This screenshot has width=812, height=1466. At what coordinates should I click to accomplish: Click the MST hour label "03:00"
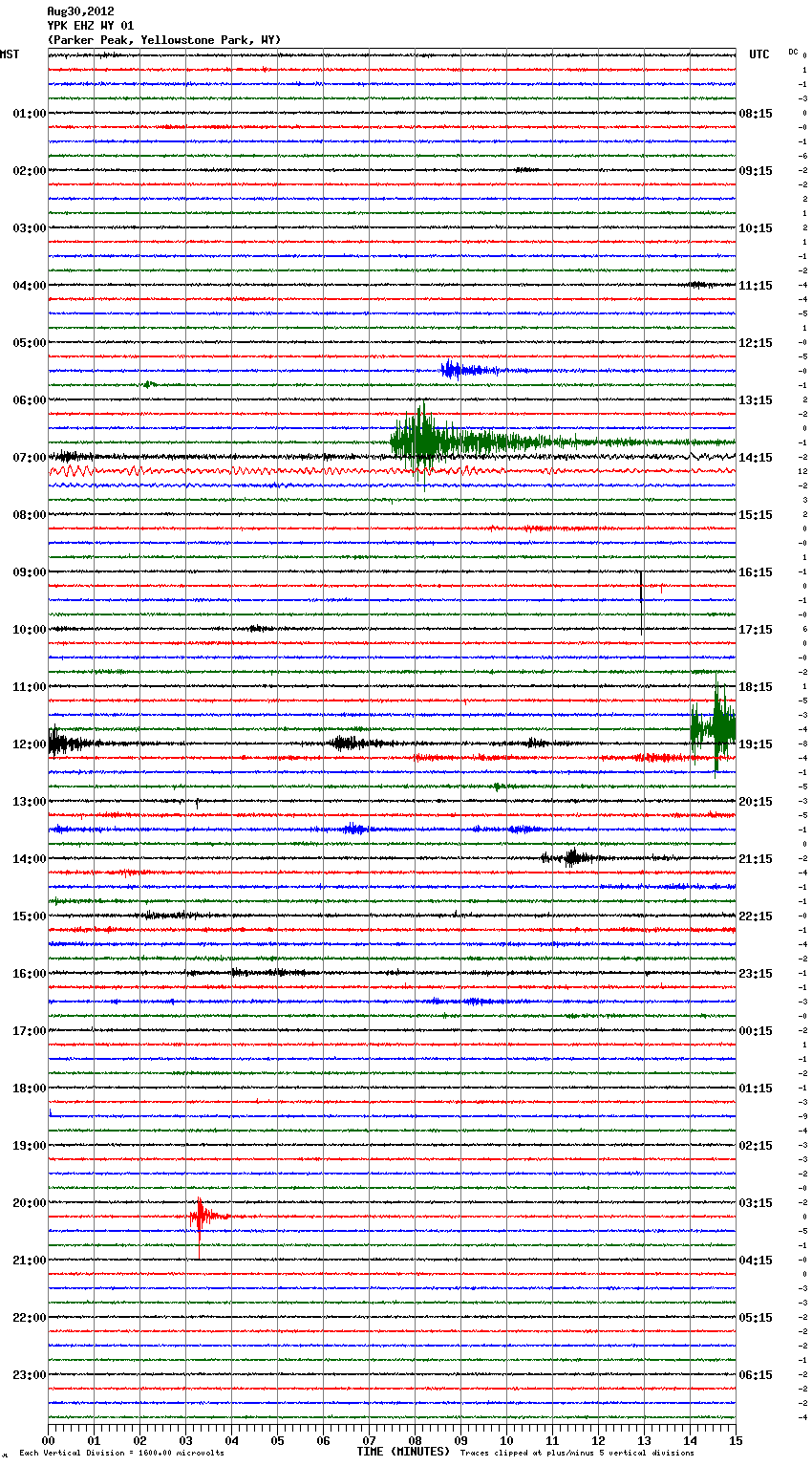(30, 228)
